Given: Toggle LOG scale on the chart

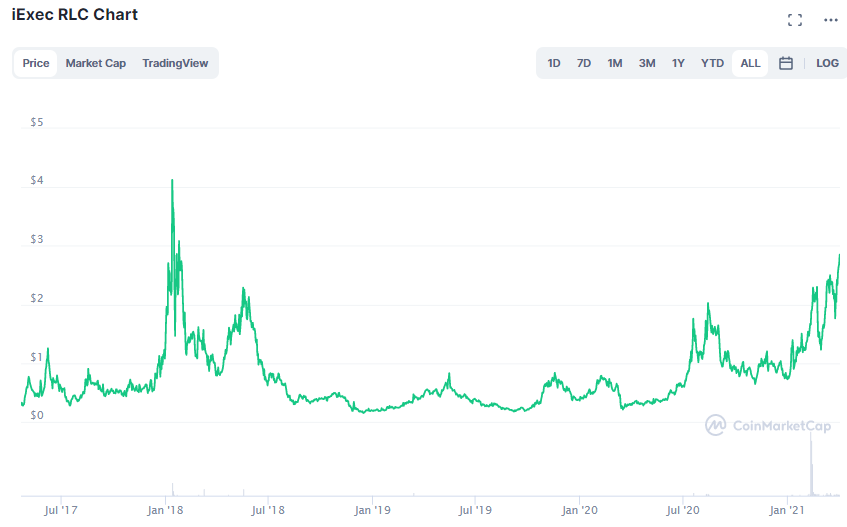Looking at the screenshot, I should [828, 63].
